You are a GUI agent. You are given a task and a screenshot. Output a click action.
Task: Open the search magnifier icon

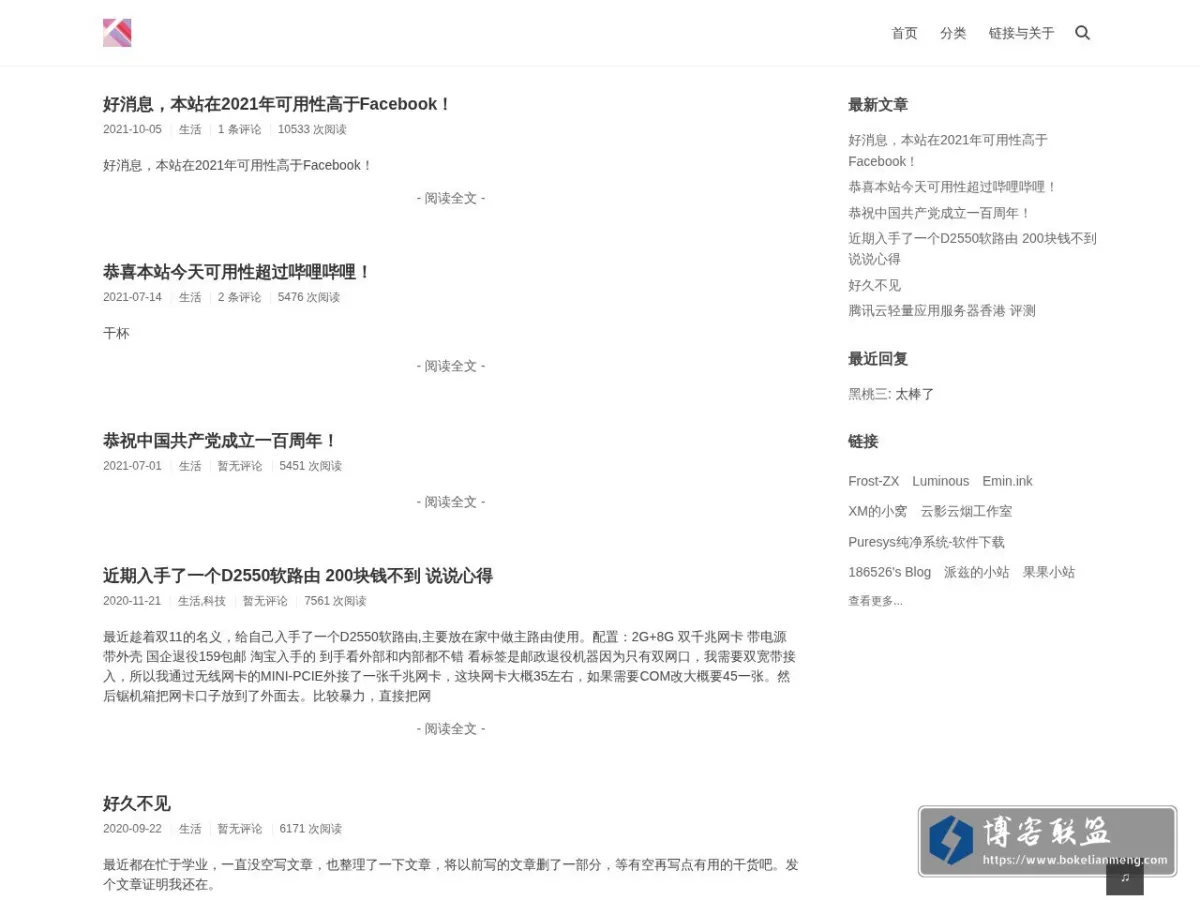(x=1082, y=33)
